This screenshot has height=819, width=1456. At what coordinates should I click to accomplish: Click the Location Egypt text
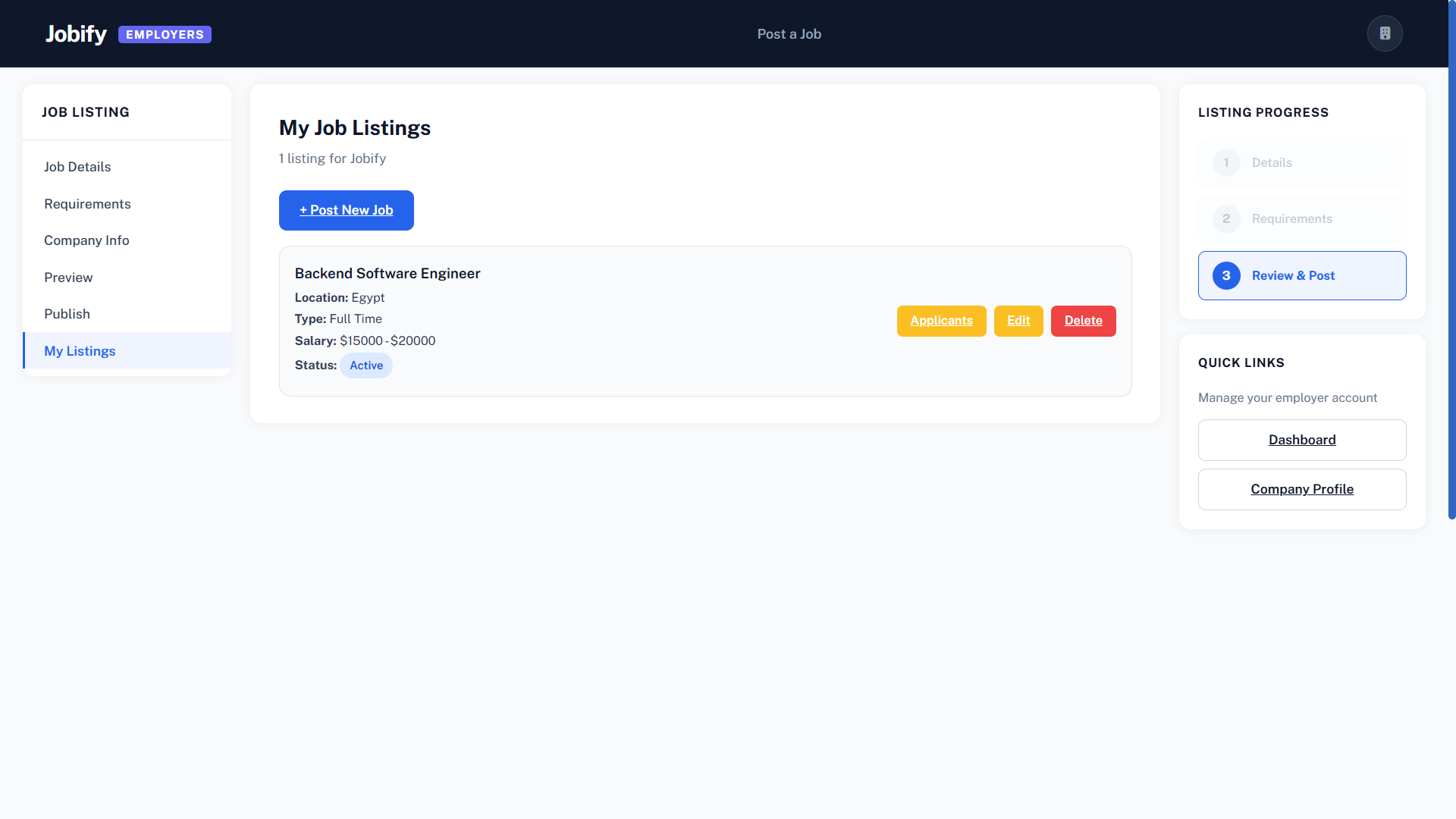[340, 298]
